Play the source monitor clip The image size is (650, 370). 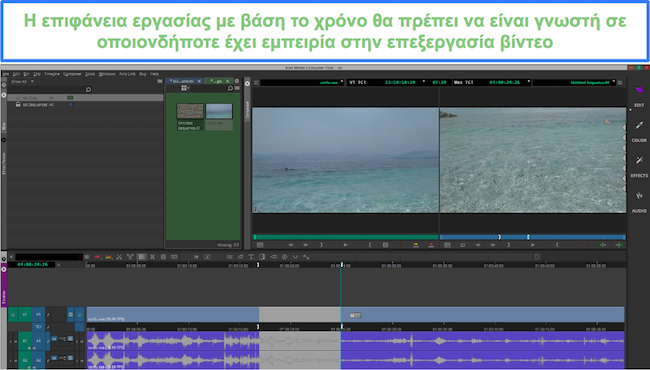(x=345, y=245)
